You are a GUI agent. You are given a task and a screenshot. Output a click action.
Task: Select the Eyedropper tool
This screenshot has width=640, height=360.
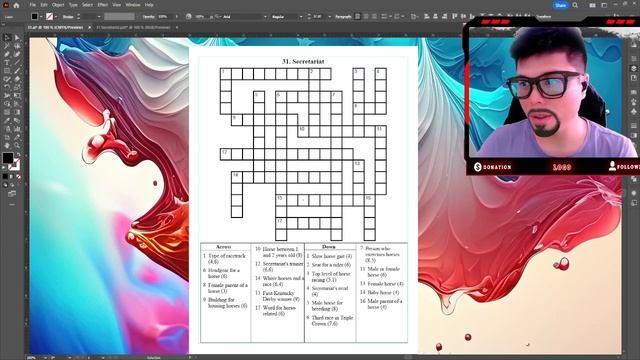pyautogui.click(x=7, y=120)
